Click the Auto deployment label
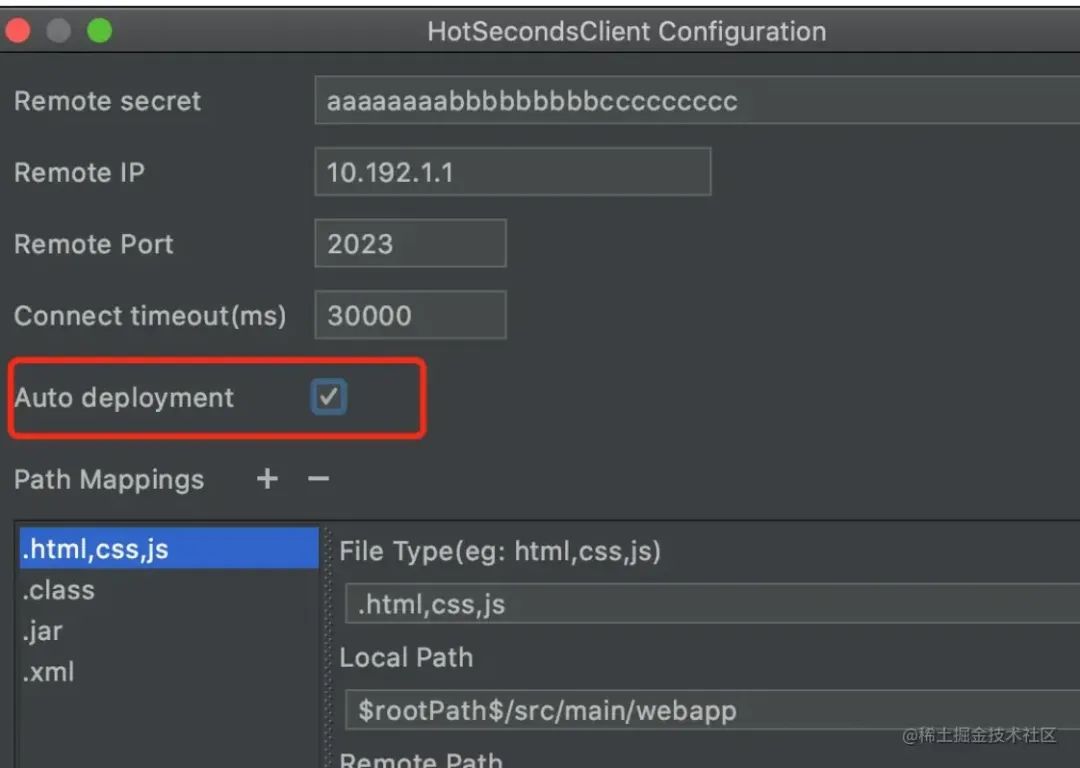This screenshot has height=768, width=1080. [x=124, y=397]
